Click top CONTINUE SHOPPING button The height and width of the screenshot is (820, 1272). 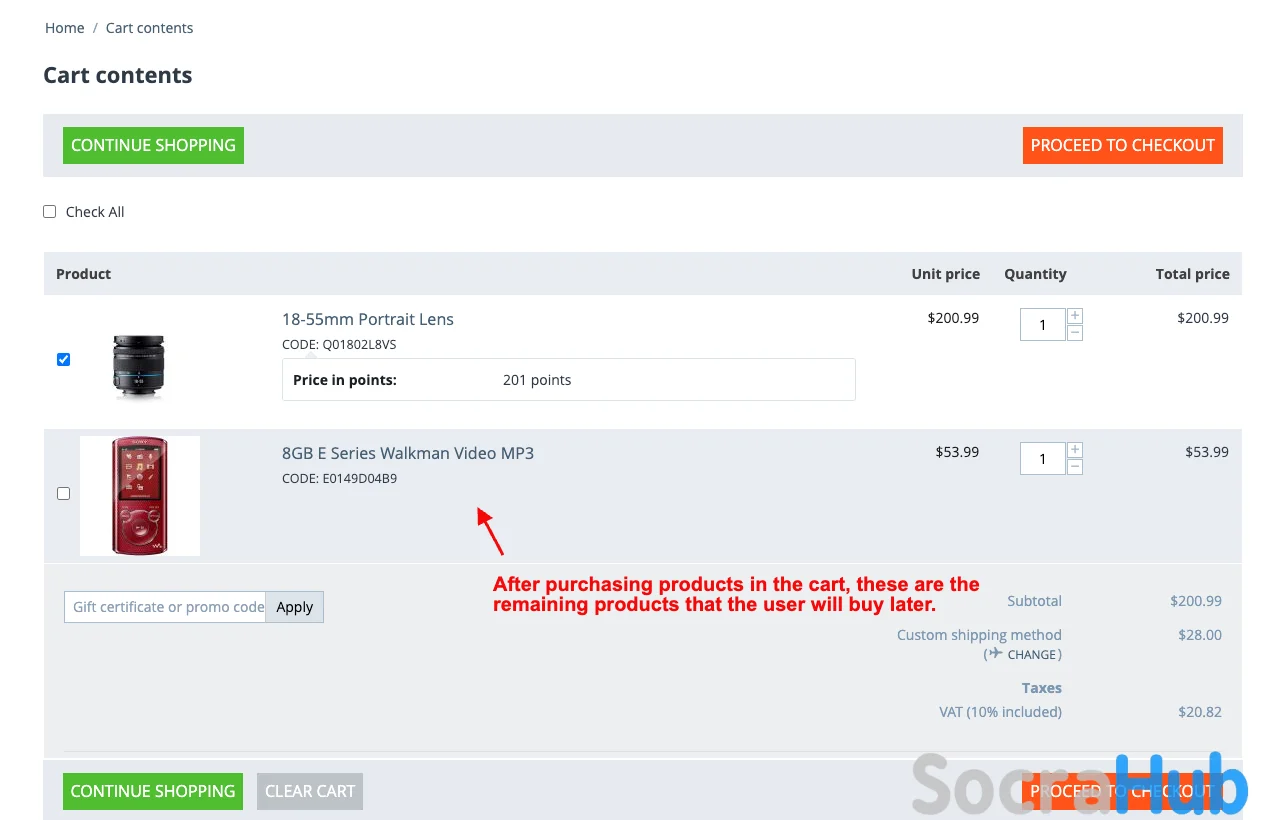pyautogui.click(x=153, y=145)
